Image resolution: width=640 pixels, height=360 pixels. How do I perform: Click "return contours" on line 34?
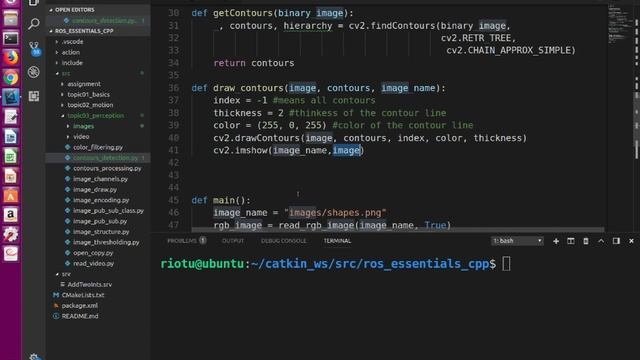253,63
